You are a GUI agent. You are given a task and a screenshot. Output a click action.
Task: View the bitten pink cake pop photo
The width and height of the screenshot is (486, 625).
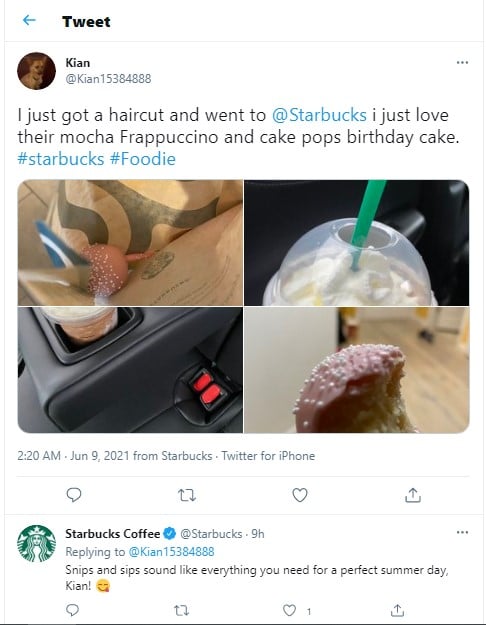[356, 370]
